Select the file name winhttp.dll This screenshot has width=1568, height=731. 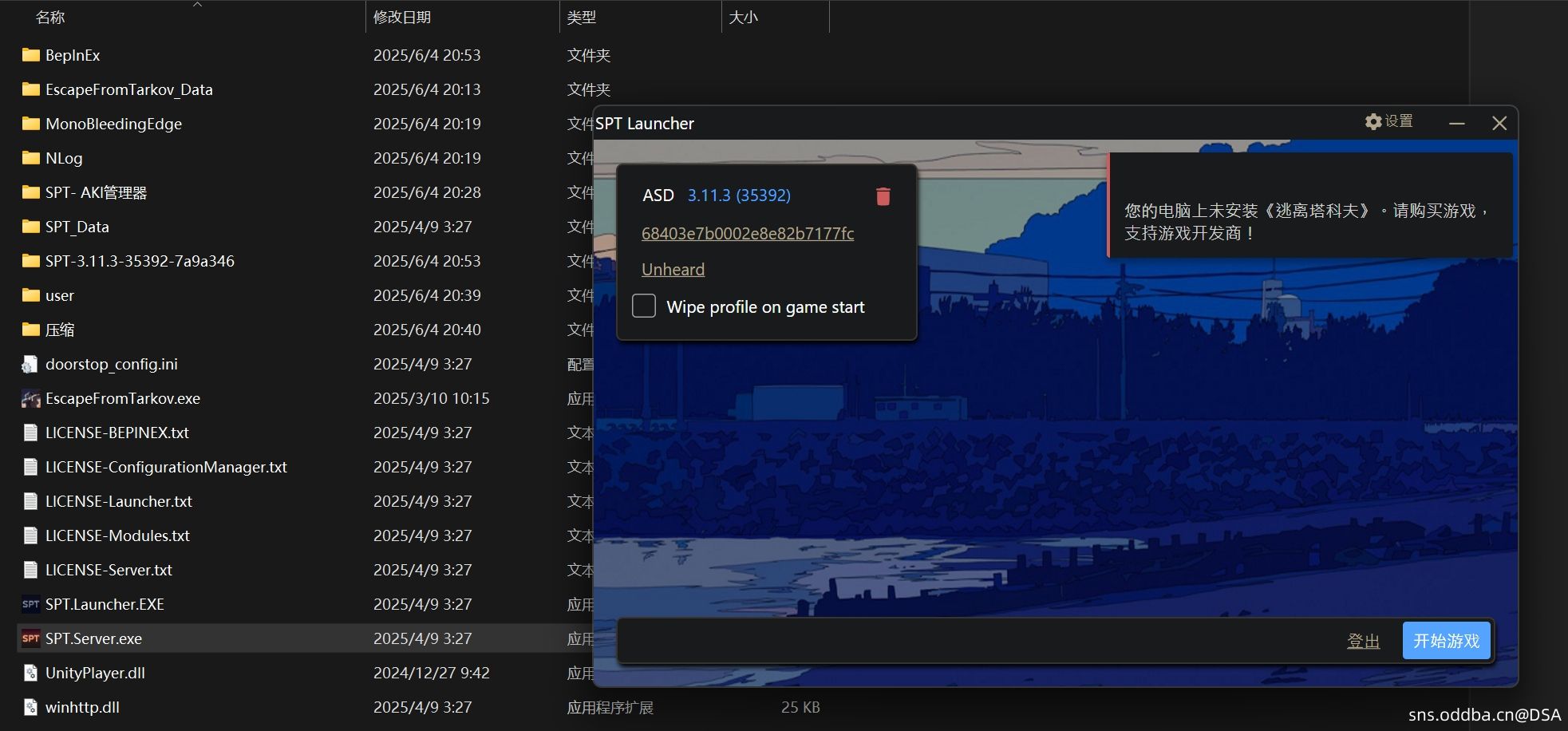tap(82, 707)
